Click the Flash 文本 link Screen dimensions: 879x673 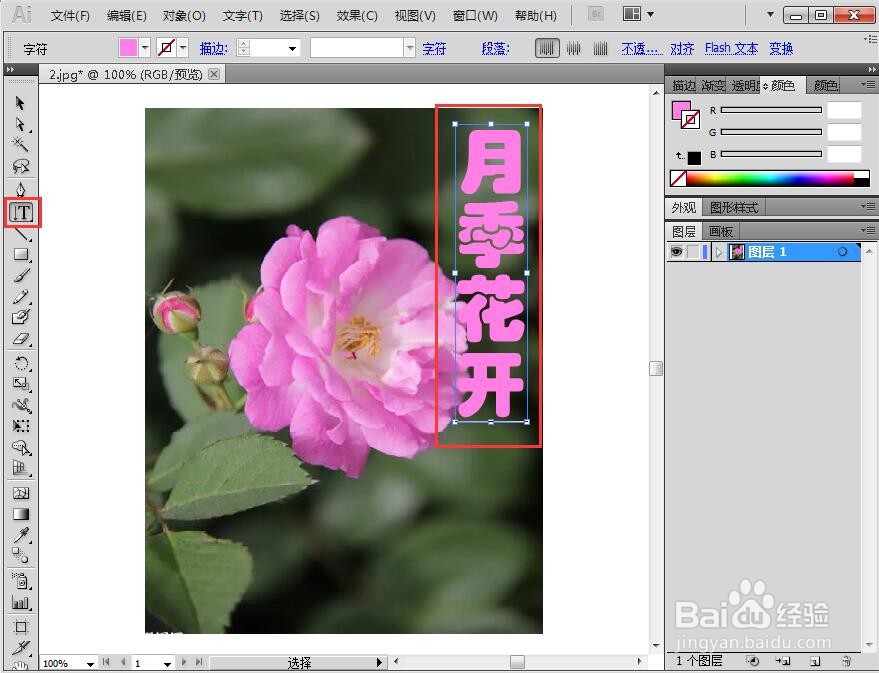pos(731,49)
